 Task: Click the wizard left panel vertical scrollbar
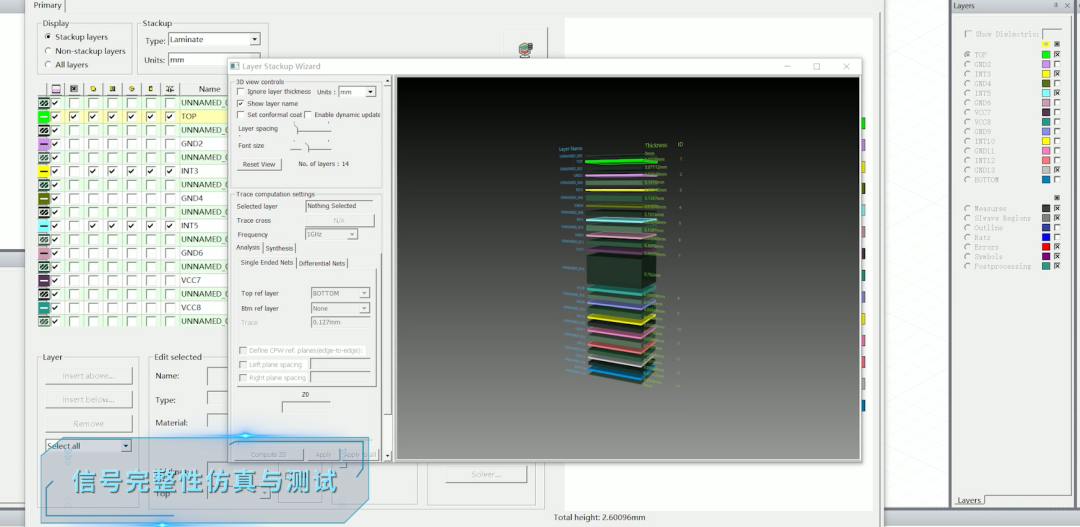[387, 267]
